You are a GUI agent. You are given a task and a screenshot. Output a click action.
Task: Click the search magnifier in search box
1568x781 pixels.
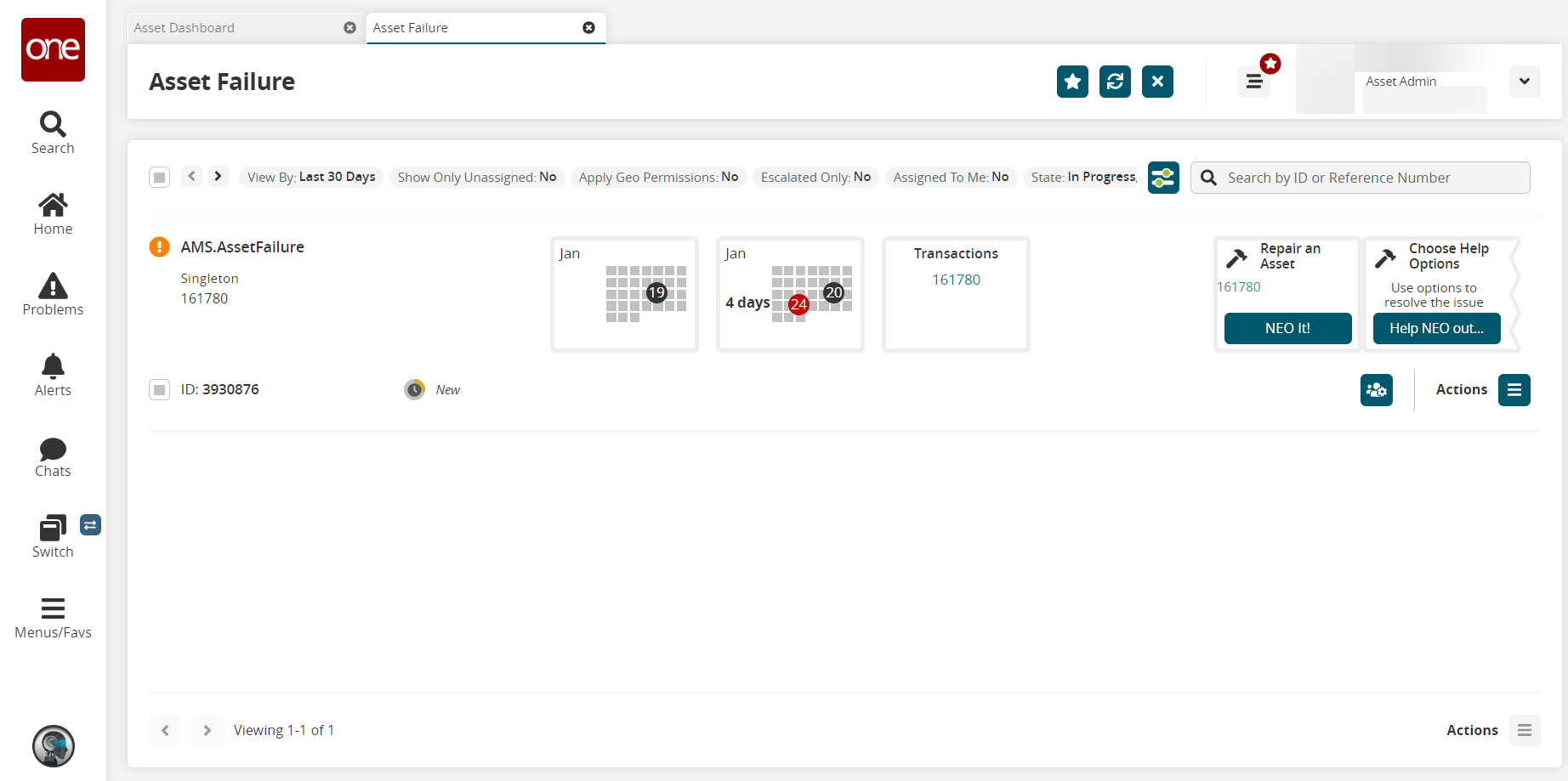coord(1208,178)
